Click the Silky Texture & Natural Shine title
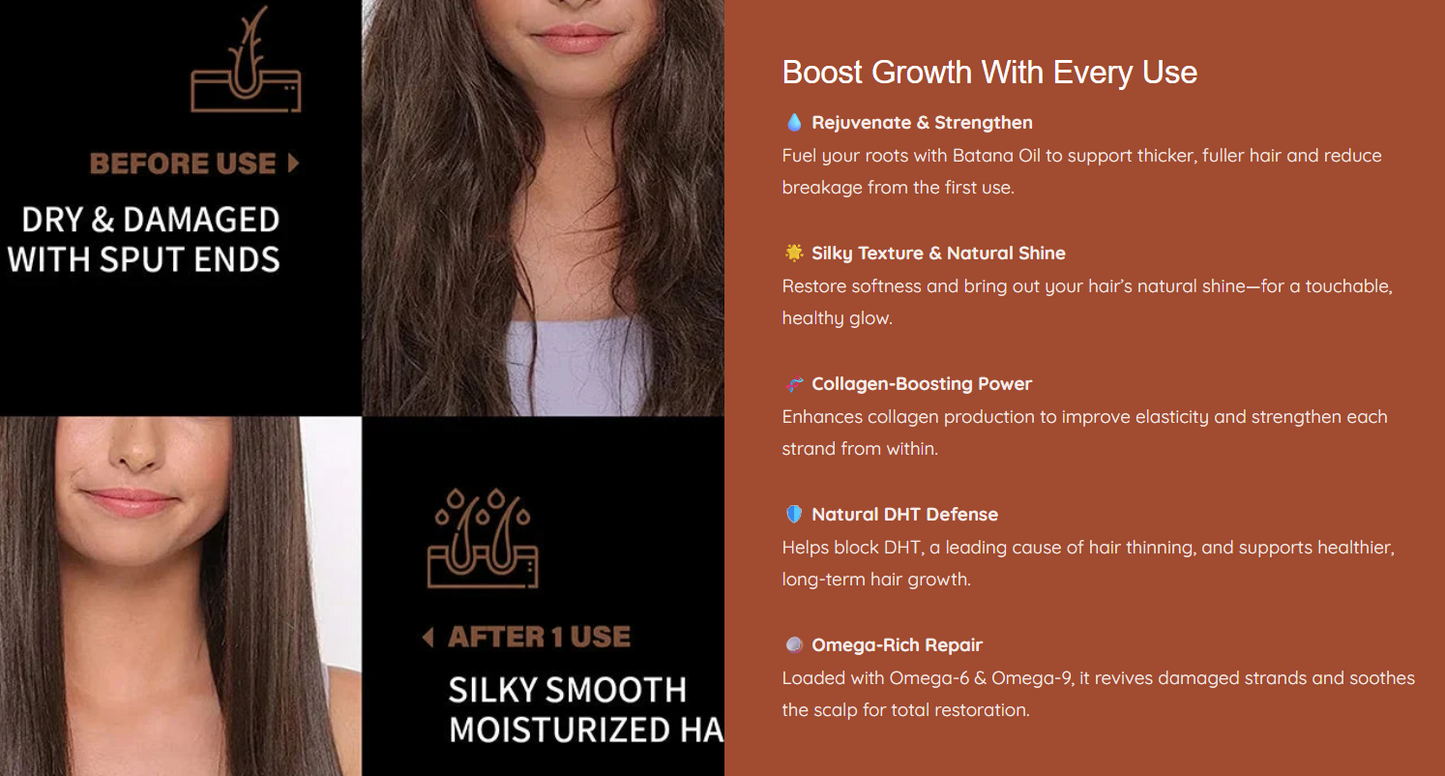Screen dimensions: 1445x776 (x=938, y=253)
